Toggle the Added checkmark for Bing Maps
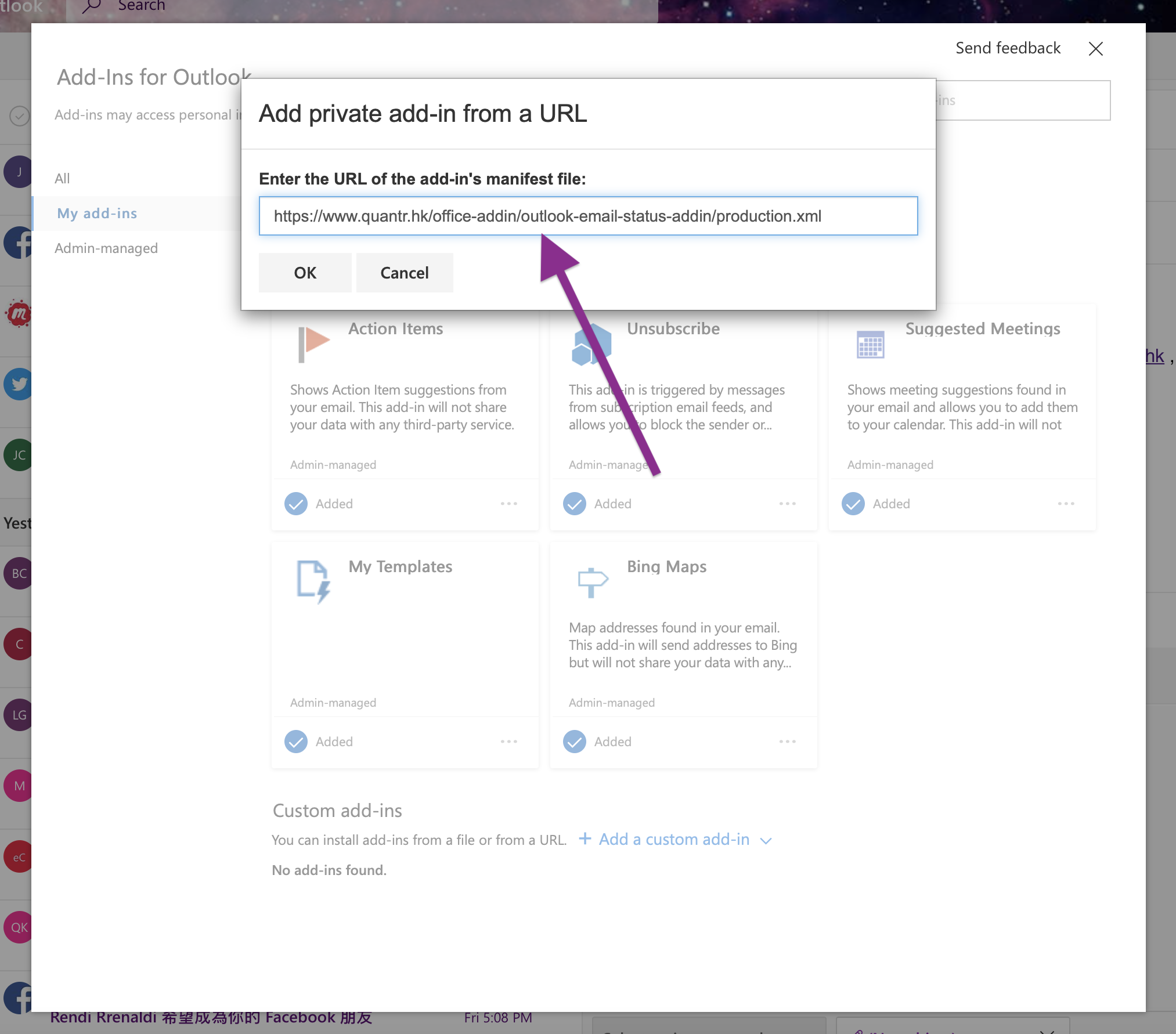Screen dimensions: 1176x1034 pos(575,742)
